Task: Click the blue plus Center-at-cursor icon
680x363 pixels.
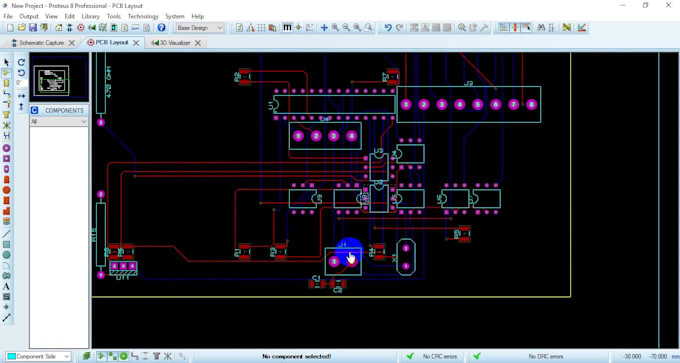Action: pyautogui.click(x=324, y=28)
